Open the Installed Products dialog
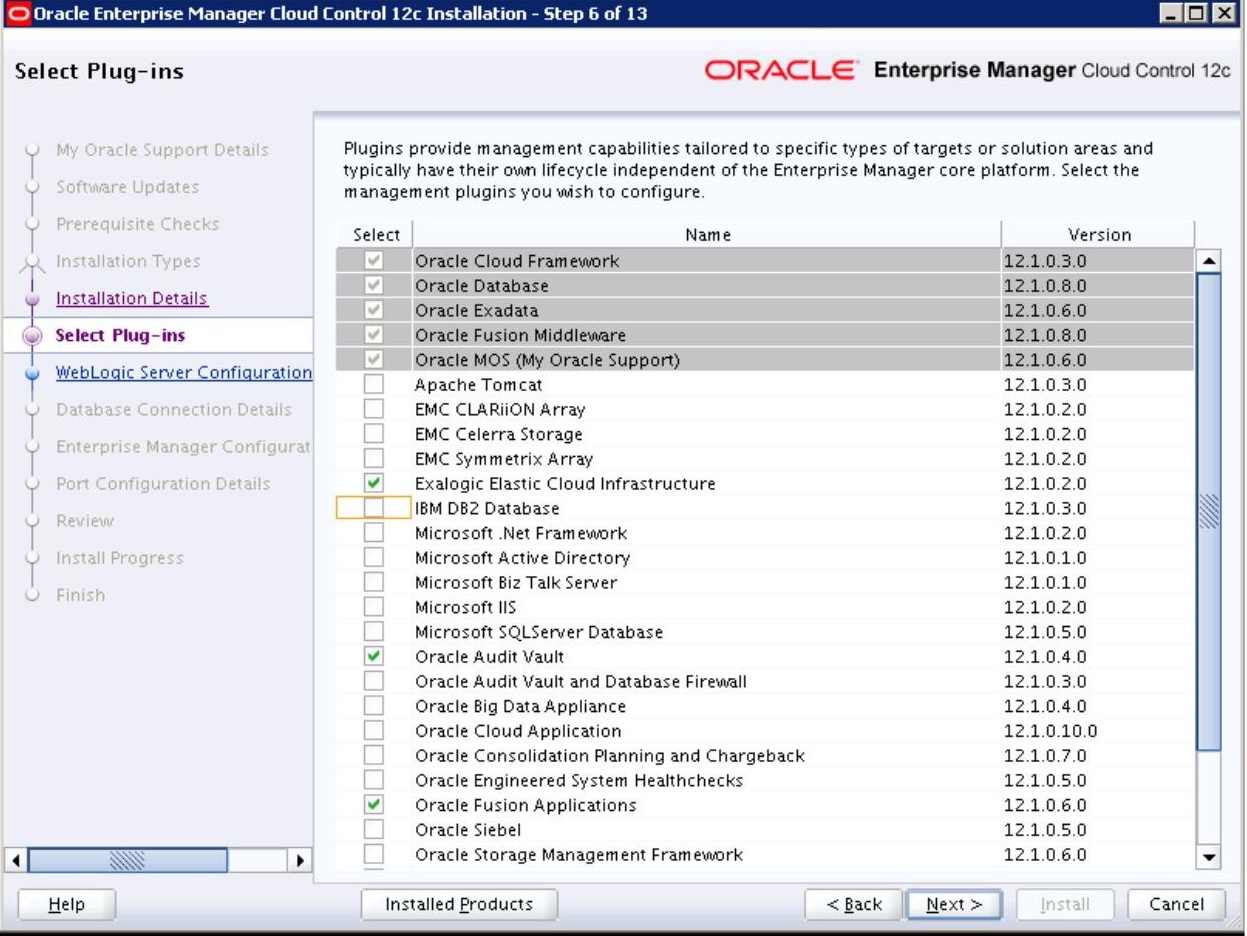The width and height of the screenshot is (1247, 936). [459, 904]
